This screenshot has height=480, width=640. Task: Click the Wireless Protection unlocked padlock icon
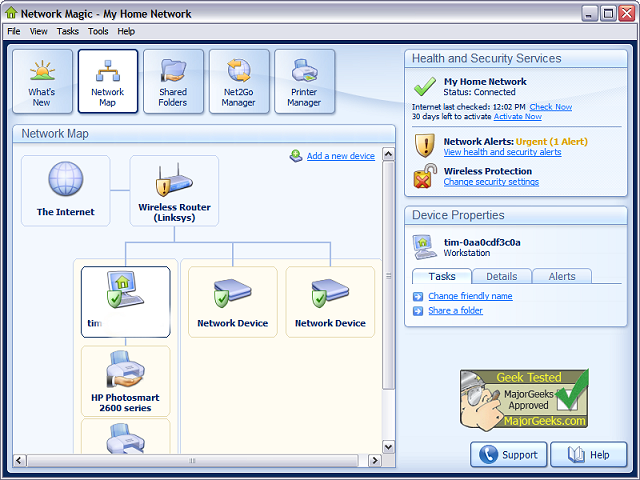click(x=424, y=176)
